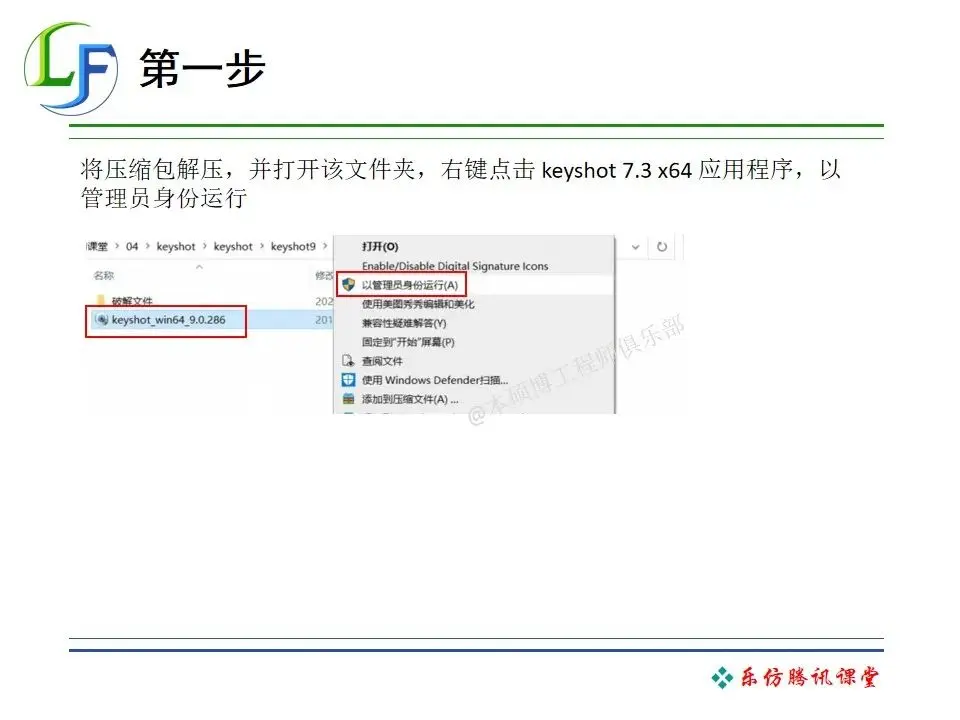Expand the chevron after keyshot9 in the breadcrumb

pyautogui.click(x=325, y=246)
